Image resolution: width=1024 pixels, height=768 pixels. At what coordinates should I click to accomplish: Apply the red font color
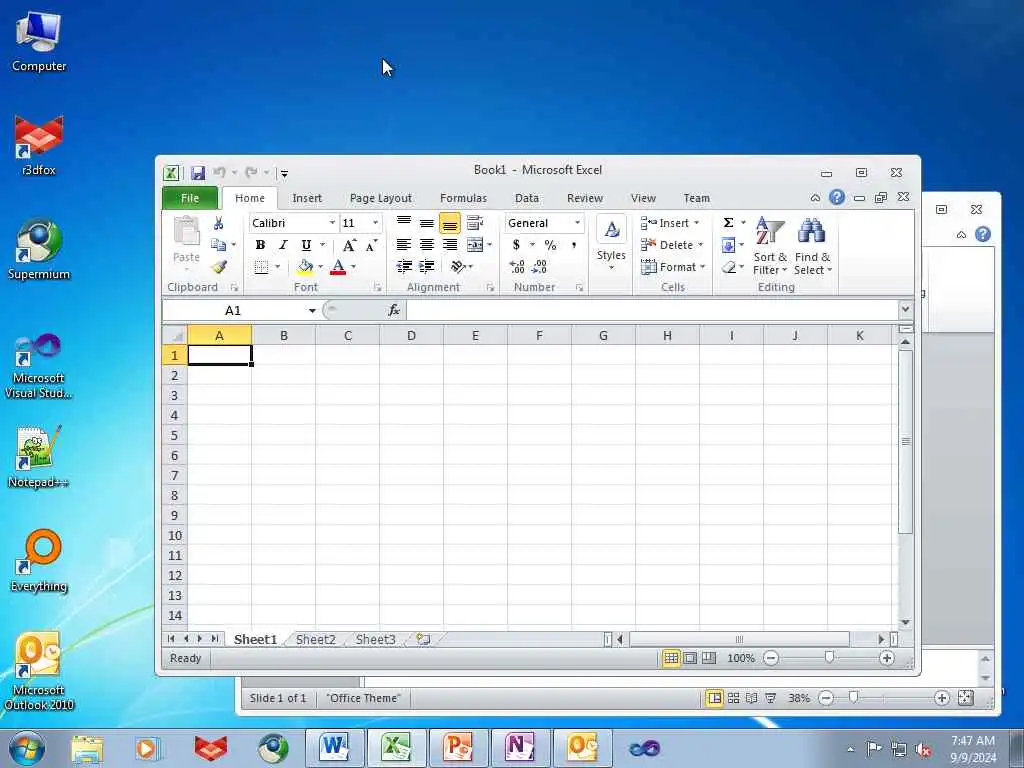[x=338, y=266]
